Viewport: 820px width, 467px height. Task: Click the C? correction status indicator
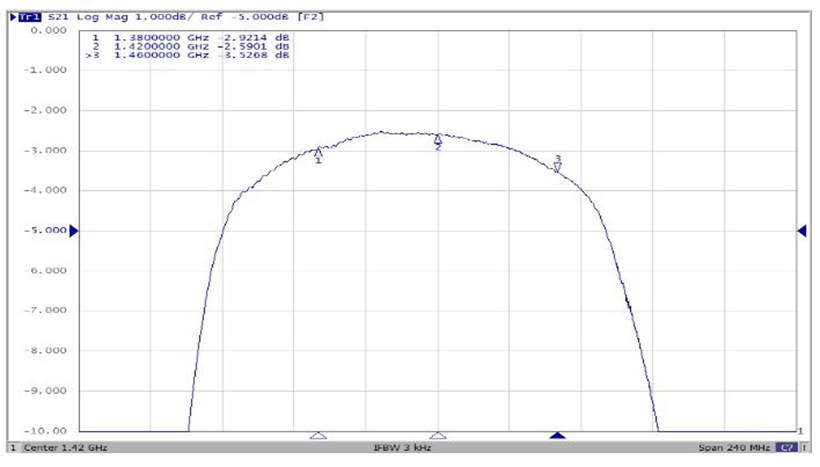point(788,447)
